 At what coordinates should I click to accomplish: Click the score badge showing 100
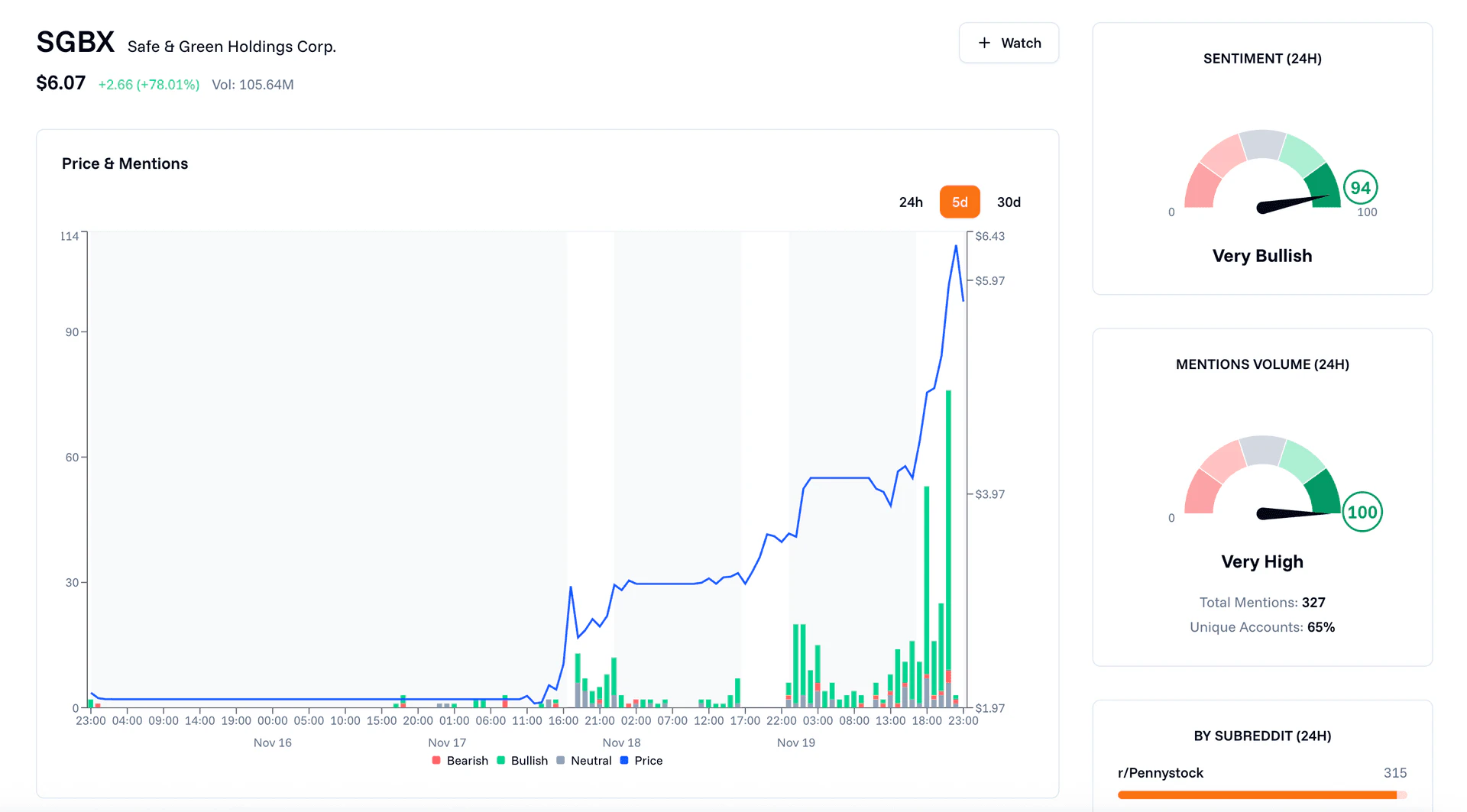1363,512
